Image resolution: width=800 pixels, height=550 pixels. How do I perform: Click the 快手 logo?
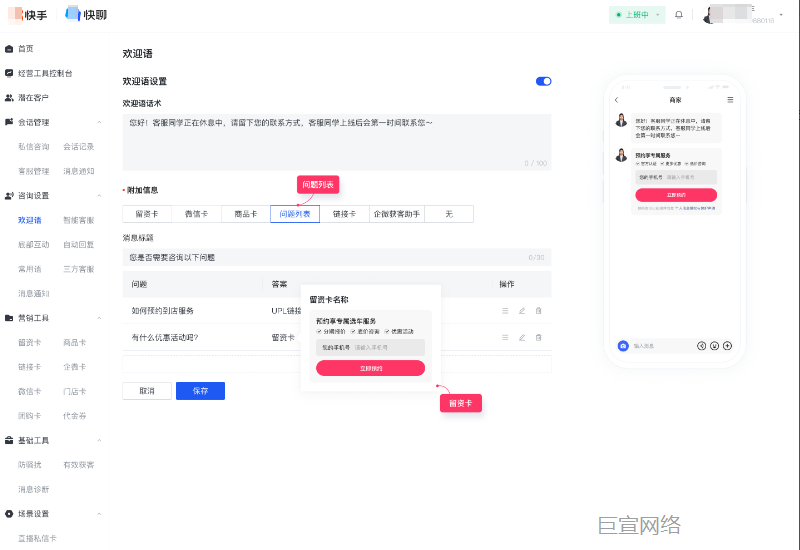(x=28, y=15)
